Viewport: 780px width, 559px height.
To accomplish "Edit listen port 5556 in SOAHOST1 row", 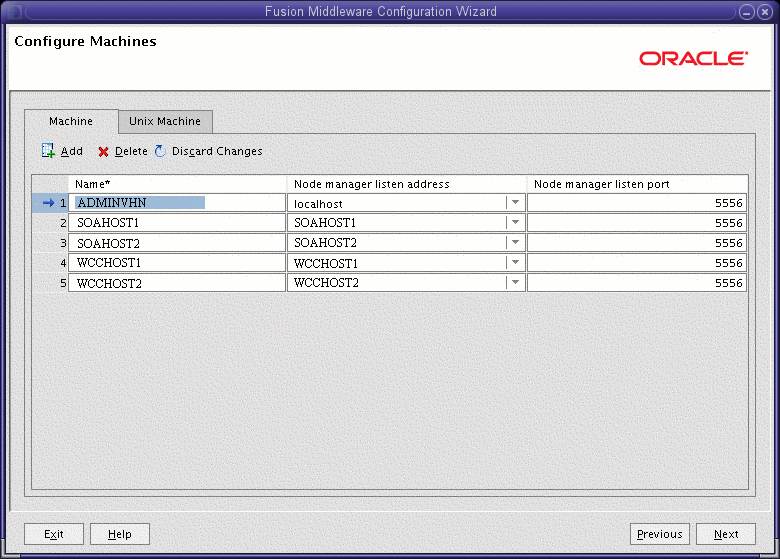I will (x=637, y=223).
